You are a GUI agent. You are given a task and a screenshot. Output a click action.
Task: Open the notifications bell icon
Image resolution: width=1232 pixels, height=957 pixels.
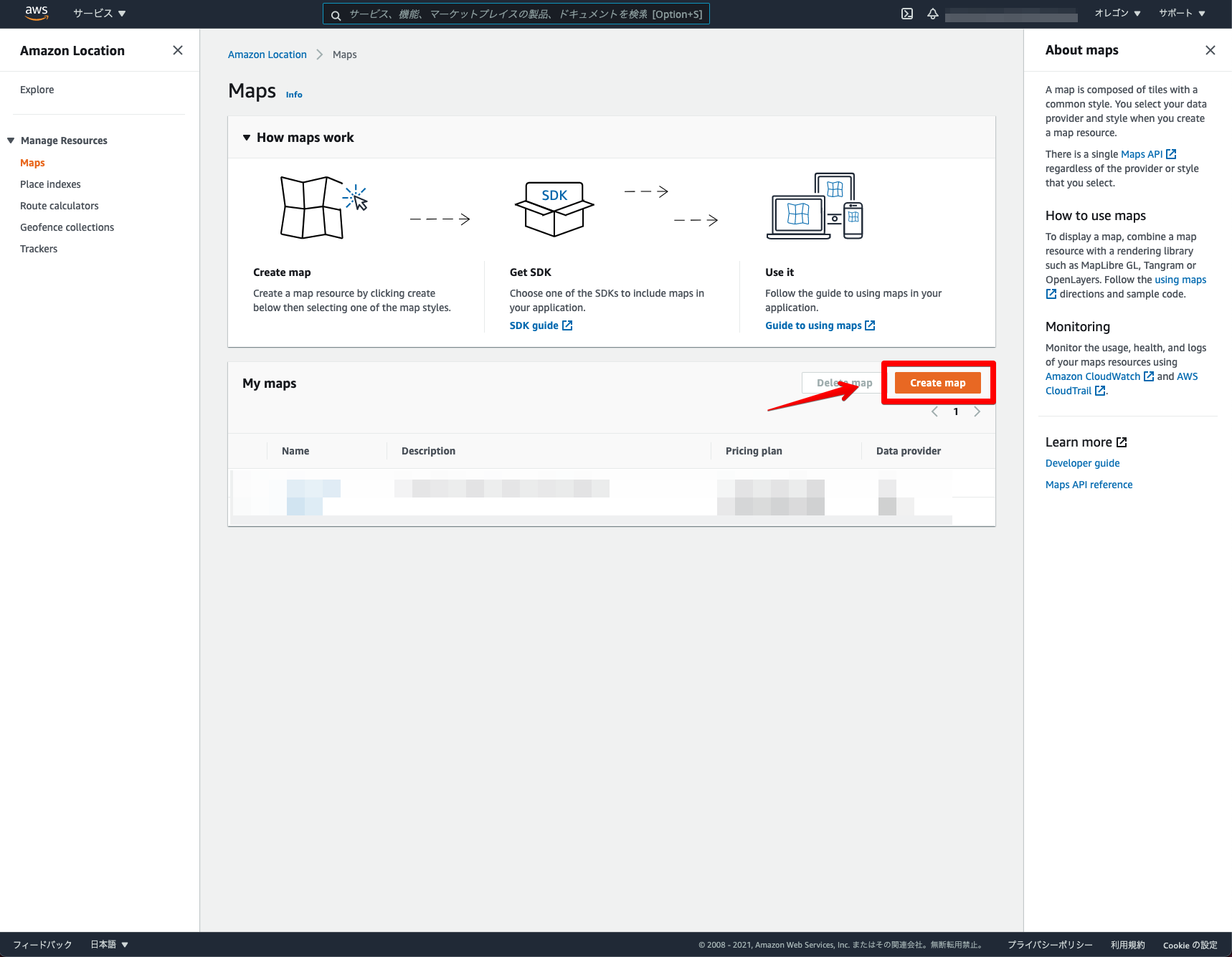click(932, 14)
